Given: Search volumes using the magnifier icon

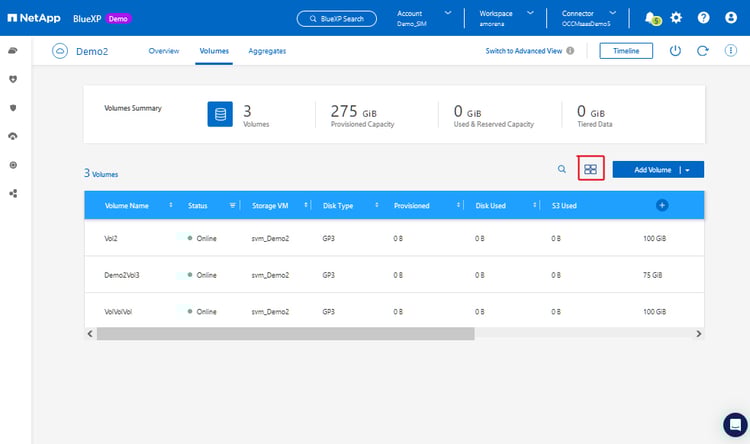Looking at the screenshot, I should pos(562,169).
